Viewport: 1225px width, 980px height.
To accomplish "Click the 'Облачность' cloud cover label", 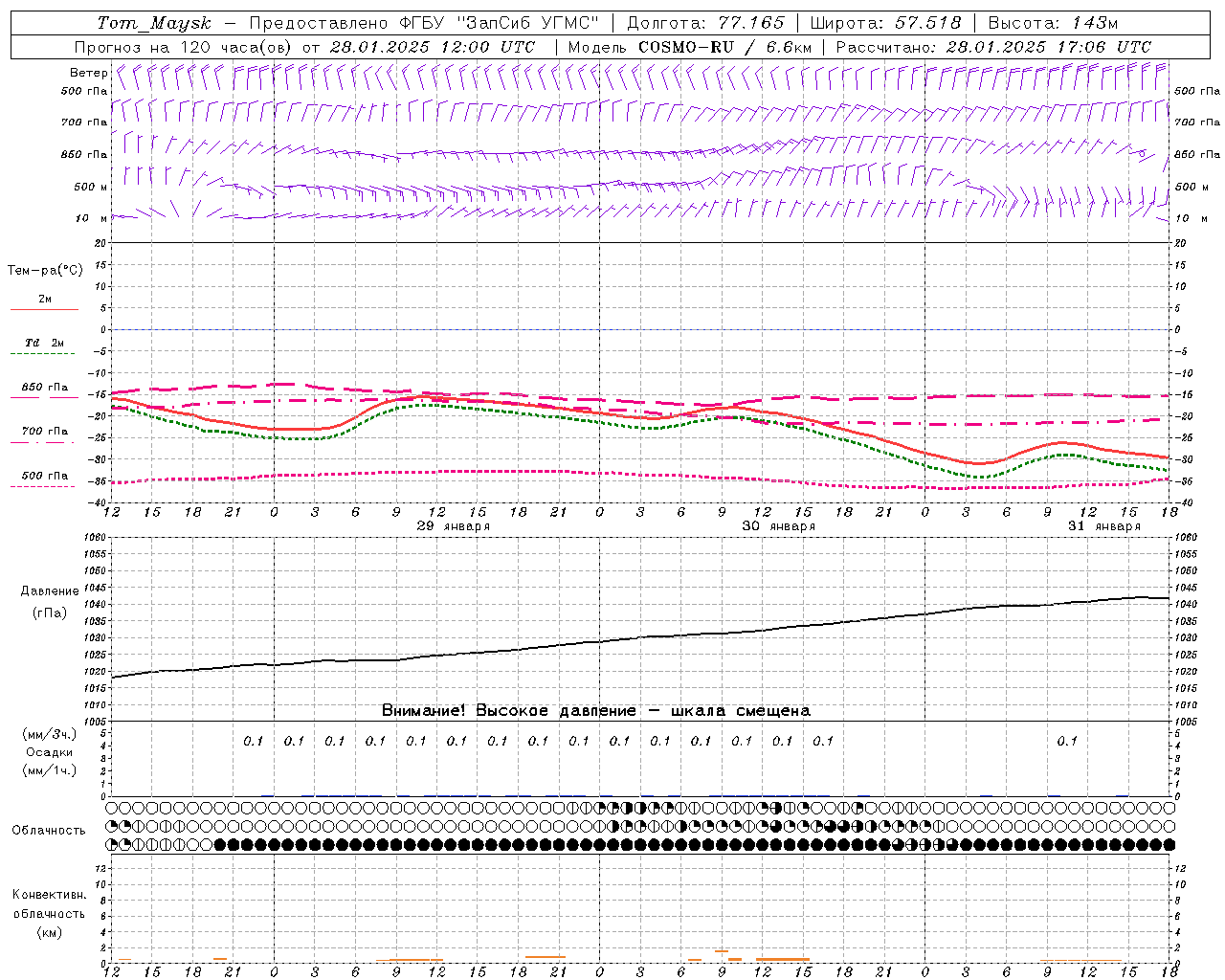I will pos(49,831).
